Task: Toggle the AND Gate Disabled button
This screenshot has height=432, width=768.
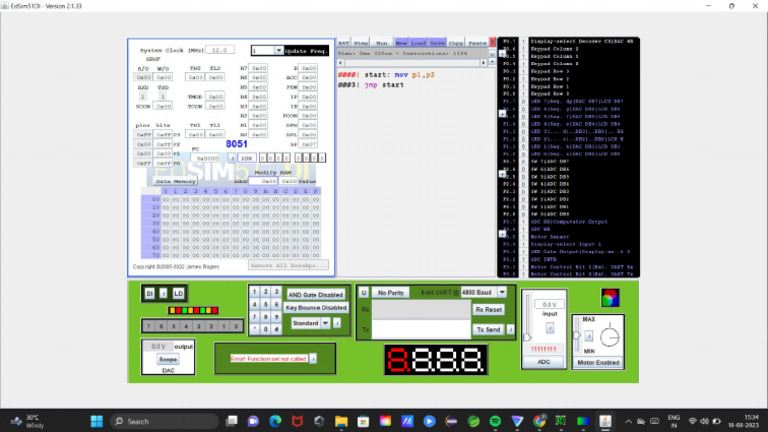Action: pos(315,294)
